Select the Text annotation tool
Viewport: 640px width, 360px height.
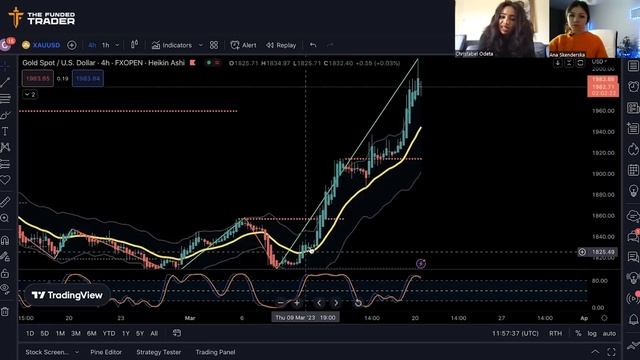(5, 131)
